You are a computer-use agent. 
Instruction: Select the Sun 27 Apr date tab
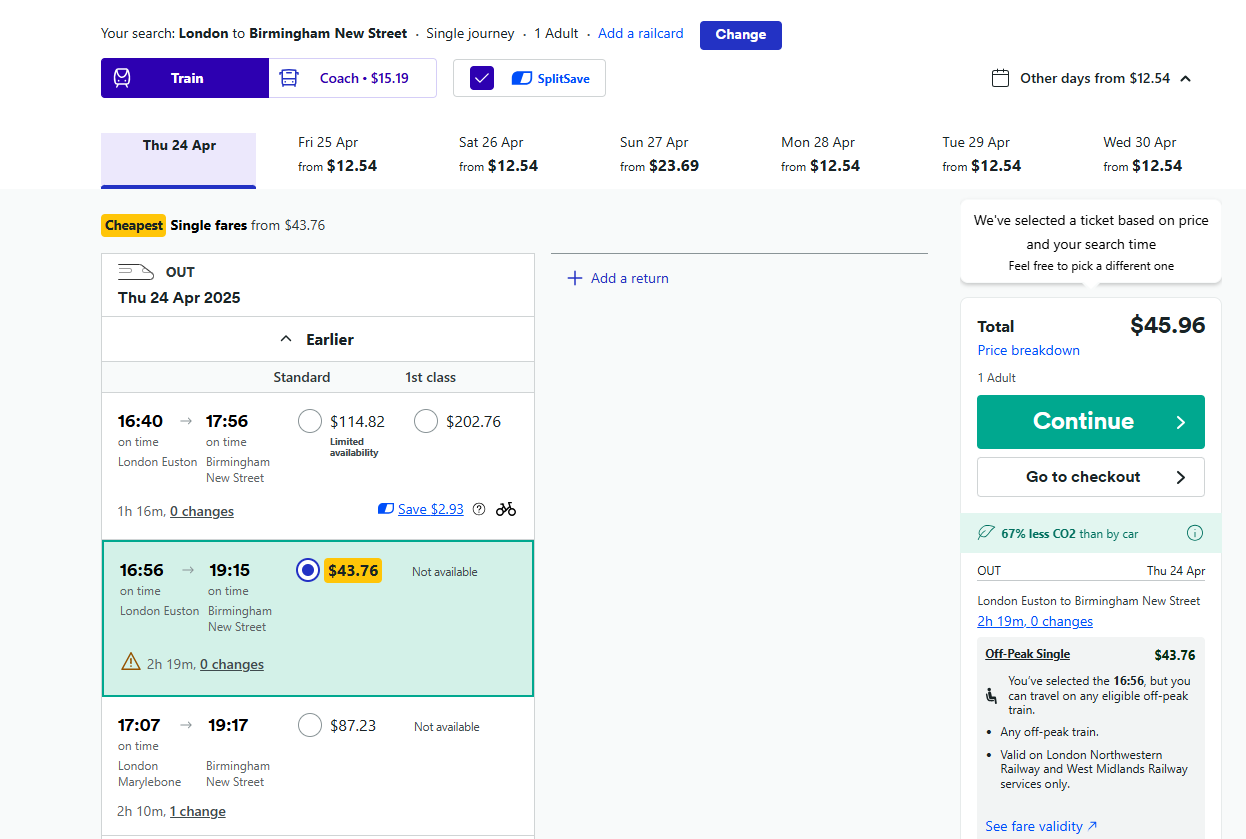[659, 155]
